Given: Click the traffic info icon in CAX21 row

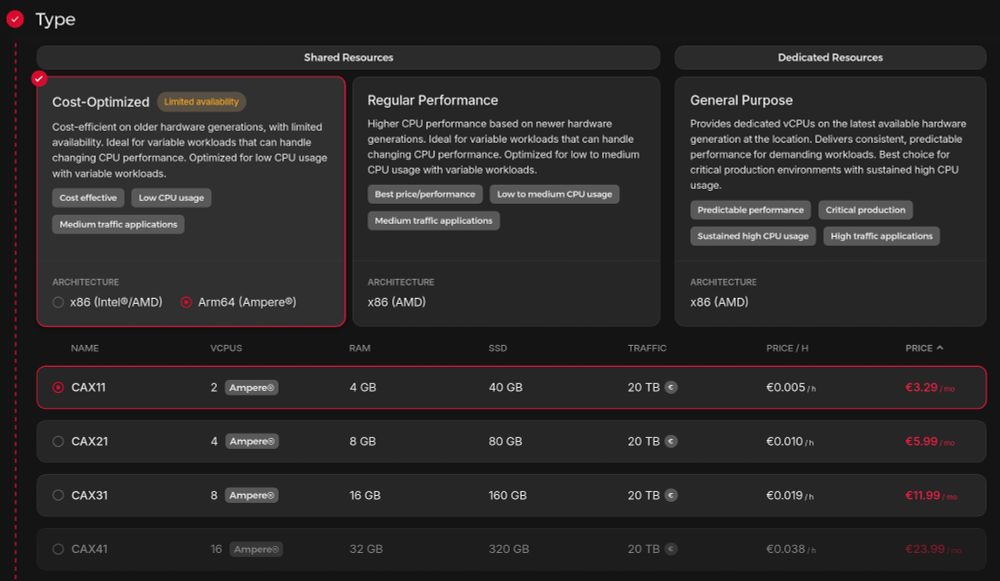Looking at the screenshot, I should tap(671, 441).
